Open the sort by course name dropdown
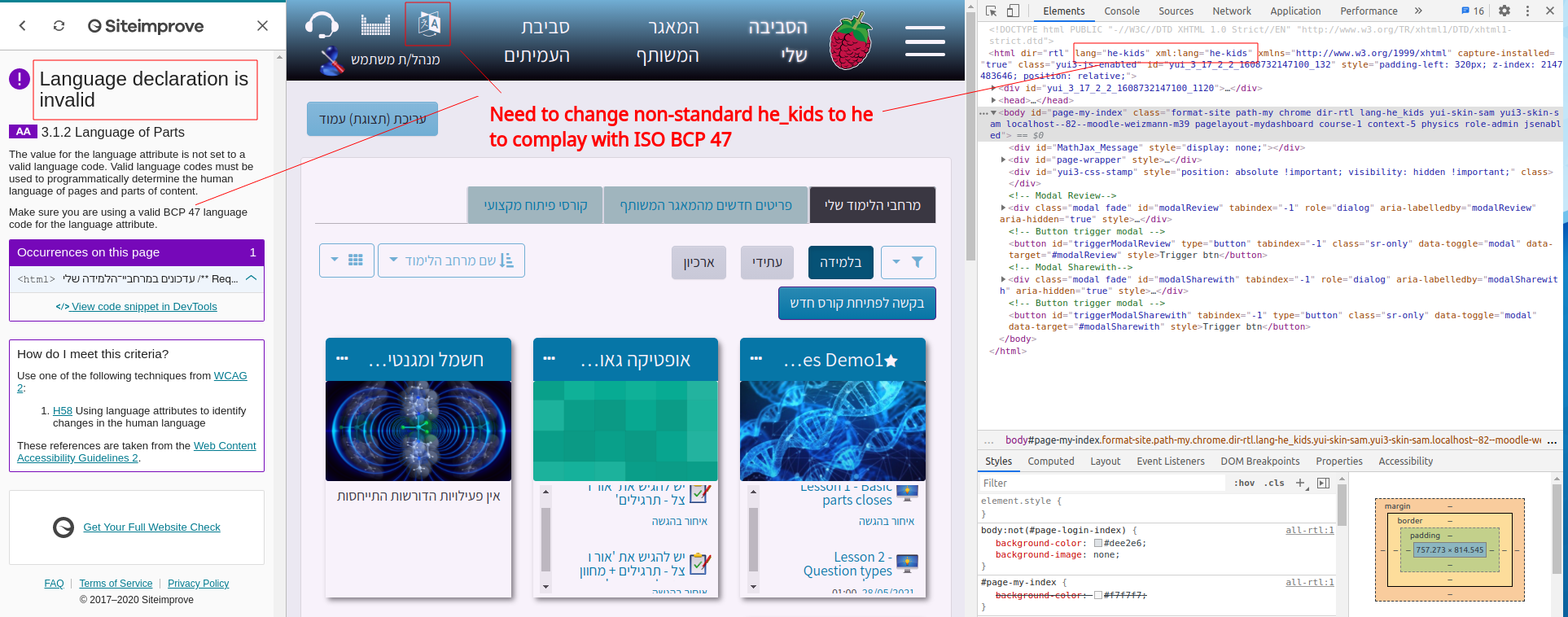This screenshot has height=617, width=1568. (451, 260)
